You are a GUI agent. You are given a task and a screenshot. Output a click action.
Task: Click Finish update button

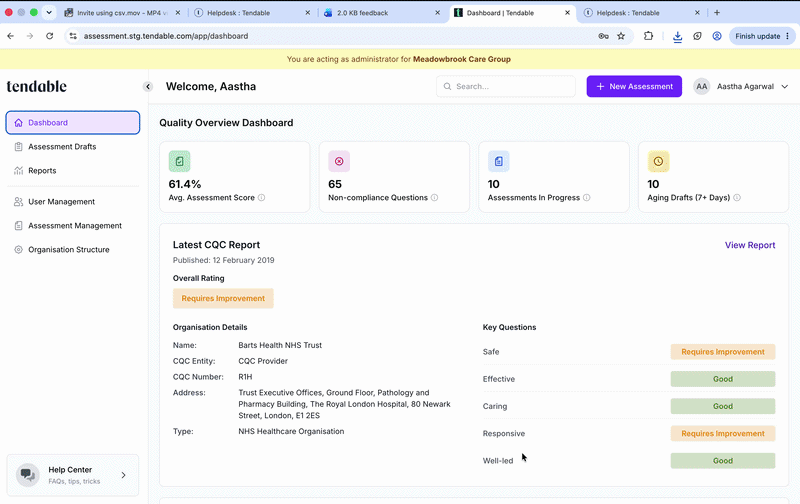[762, 36]
